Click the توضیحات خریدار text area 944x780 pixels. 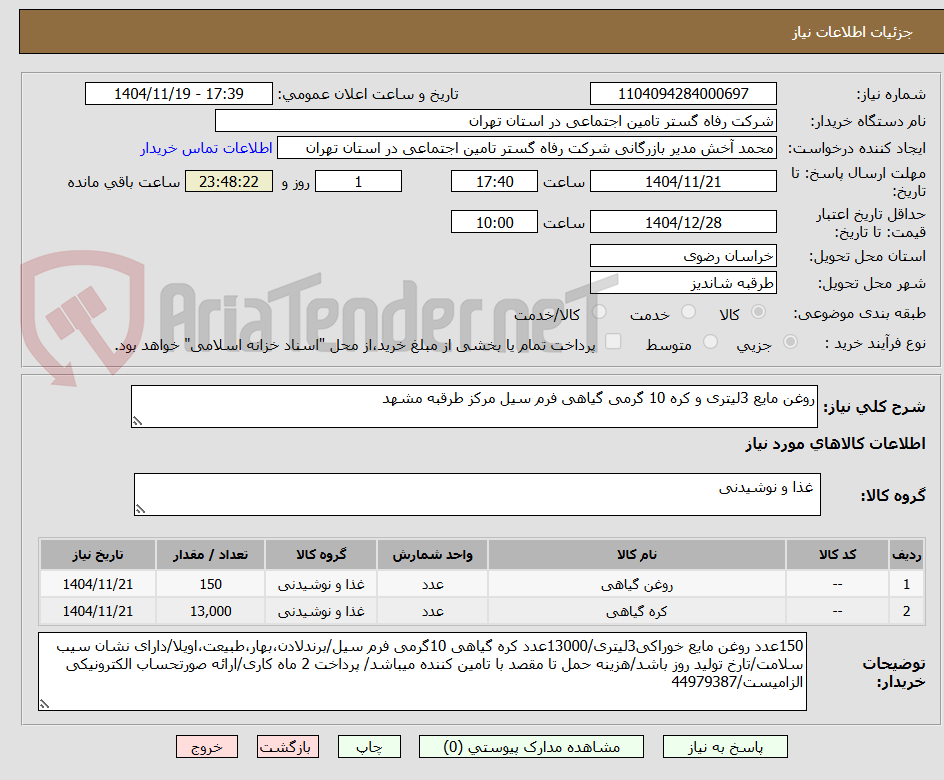[x=422, y=672]
